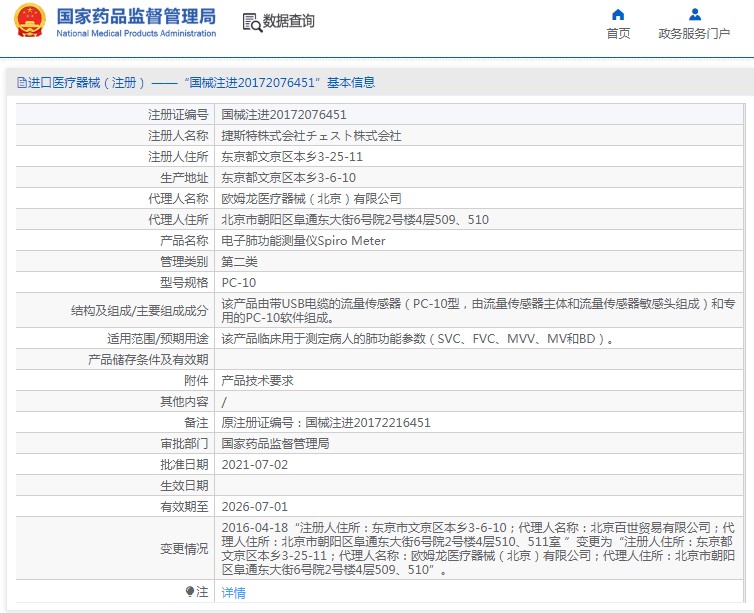Click the 政务服务门户 person icon
Viewport: 754px width, 613px height.
point(694,14)
